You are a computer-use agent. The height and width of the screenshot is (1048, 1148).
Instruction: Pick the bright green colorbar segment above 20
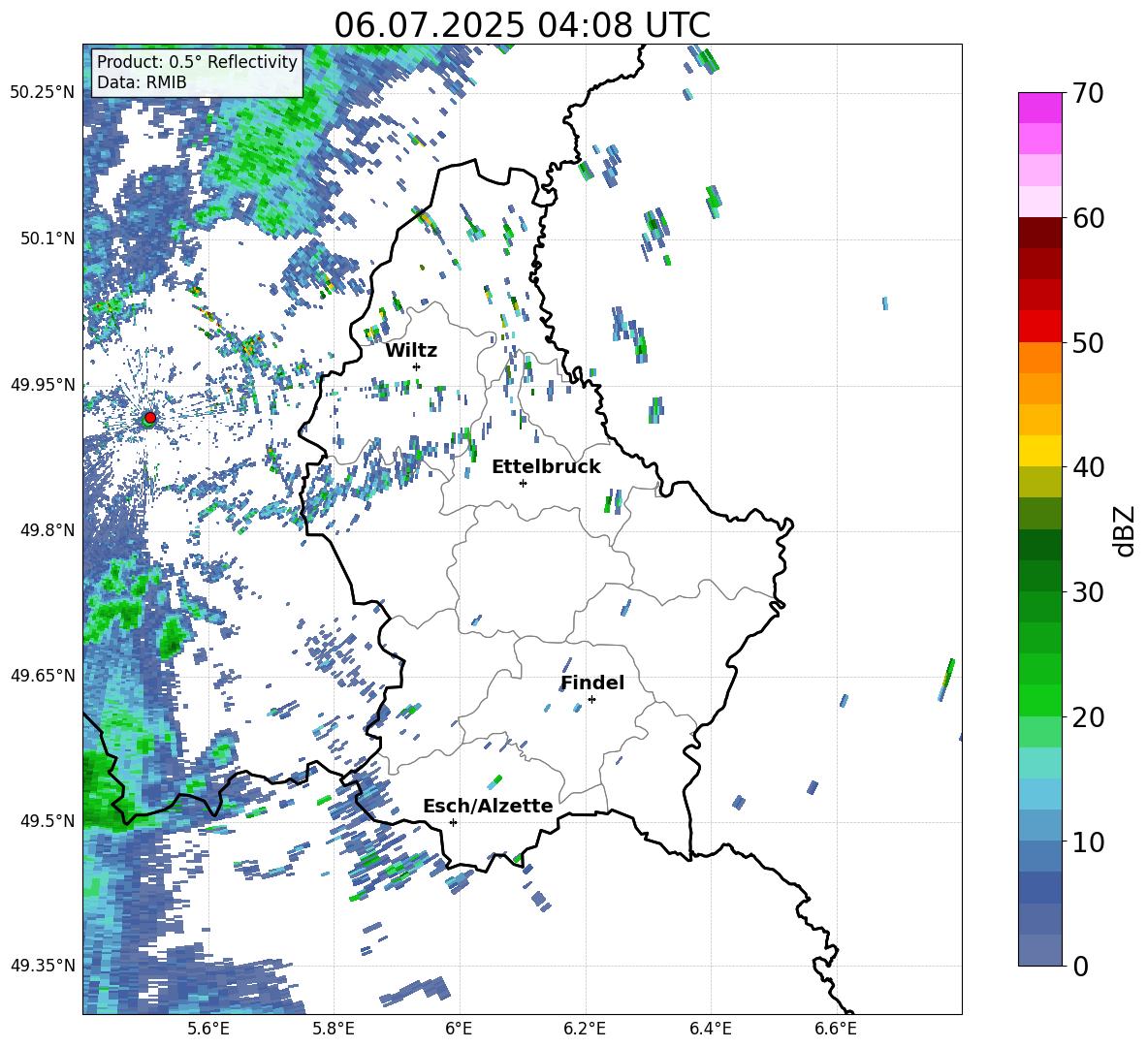pyautogui.click(x=1039, y=700)
